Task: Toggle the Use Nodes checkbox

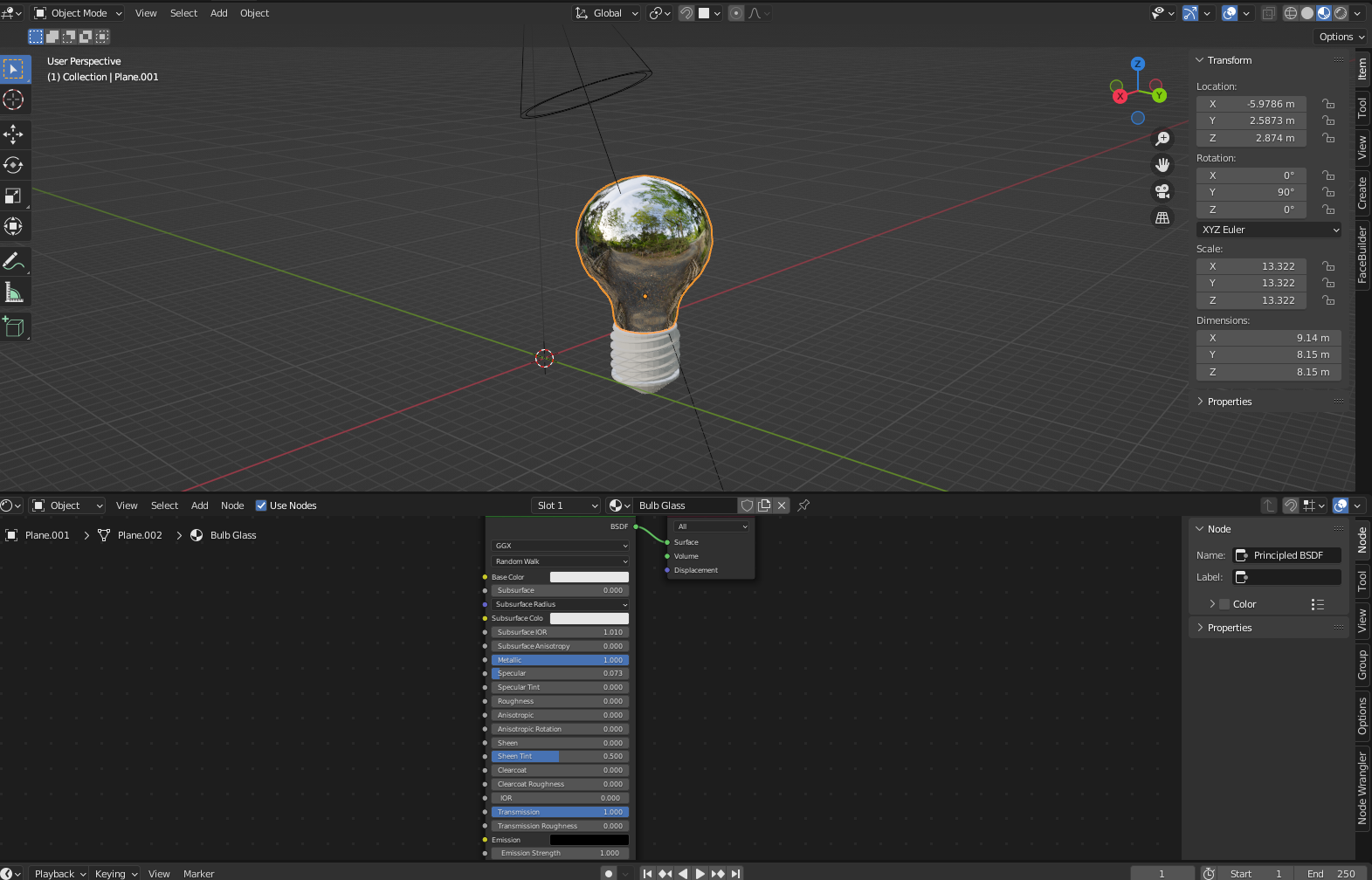Action: [261, 505]
